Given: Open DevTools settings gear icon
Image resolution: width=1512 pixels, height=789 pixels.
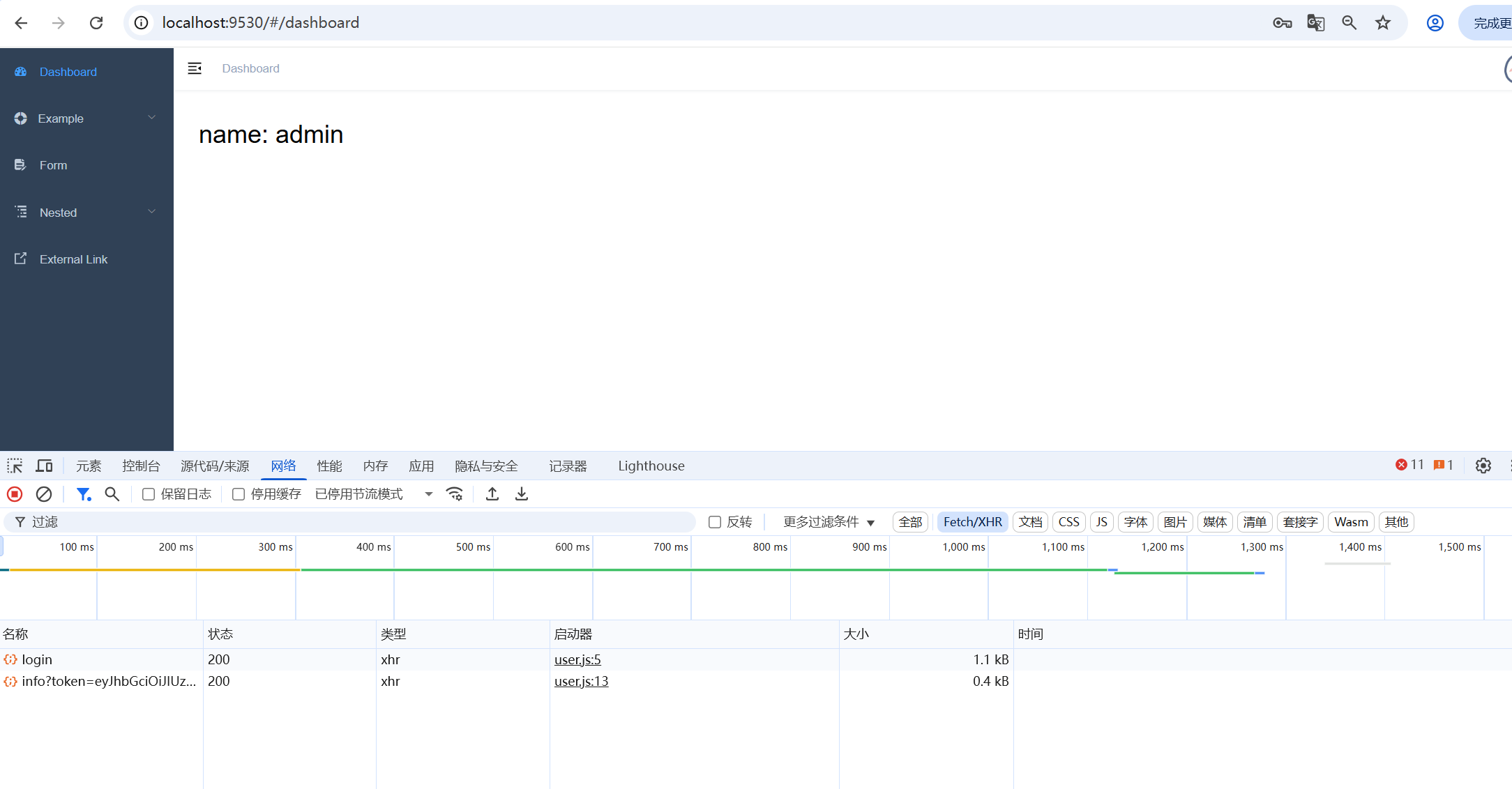Looking at the screenshot, I should tap(1483, 466).
